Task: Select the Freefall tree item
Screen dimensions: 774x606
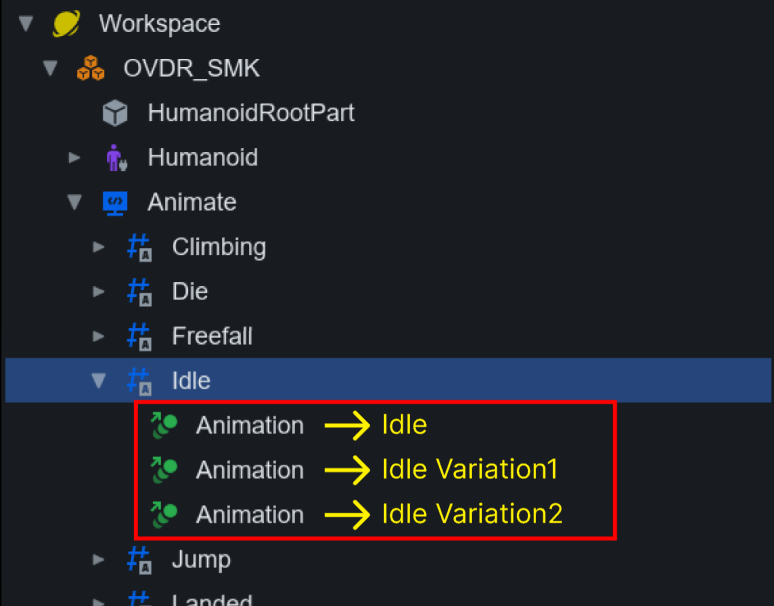Action: pos(212,336)
